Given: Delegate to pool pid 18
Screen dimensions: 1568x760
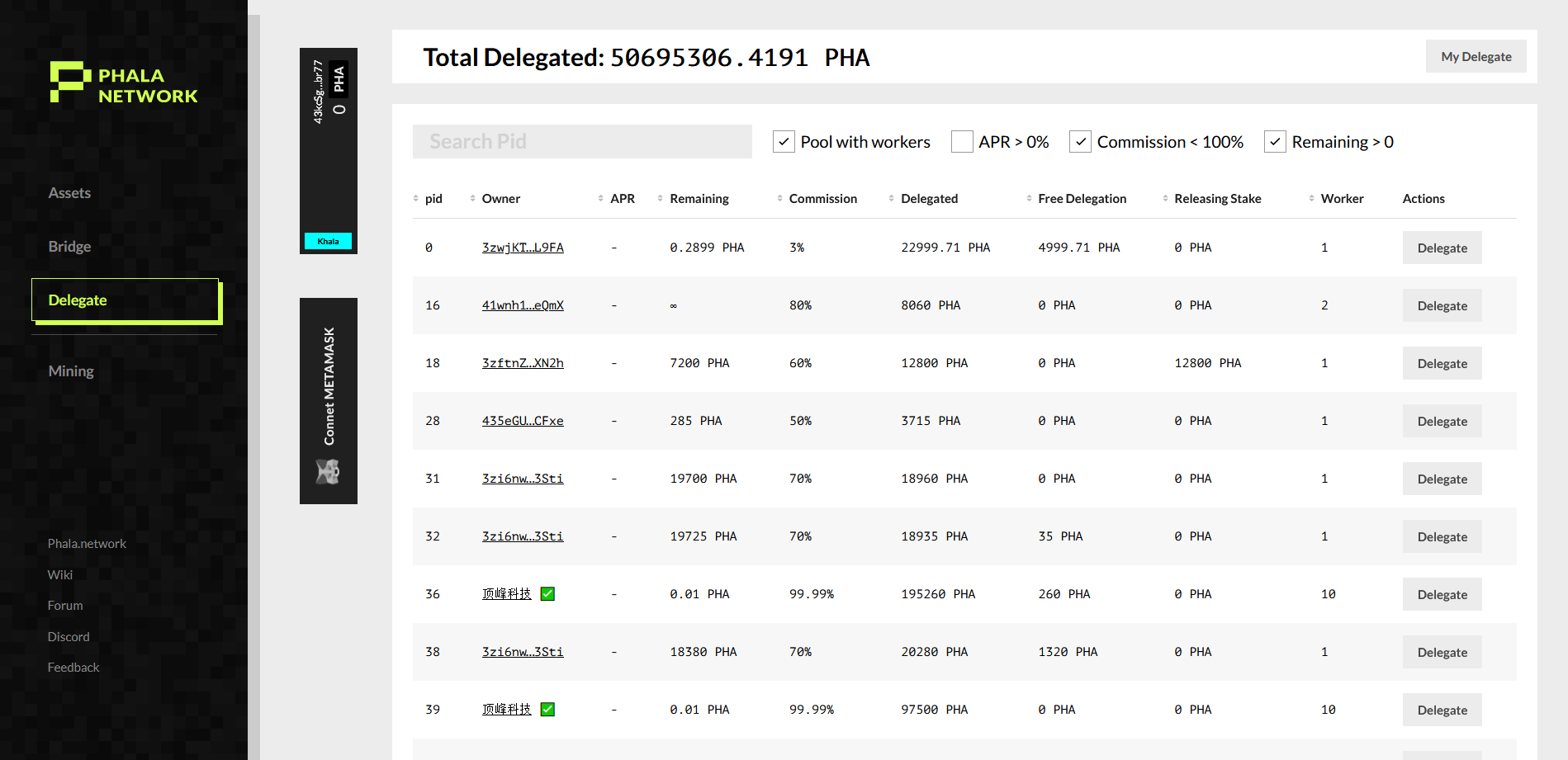Looking at the screenshot, I should point(1442,364).
